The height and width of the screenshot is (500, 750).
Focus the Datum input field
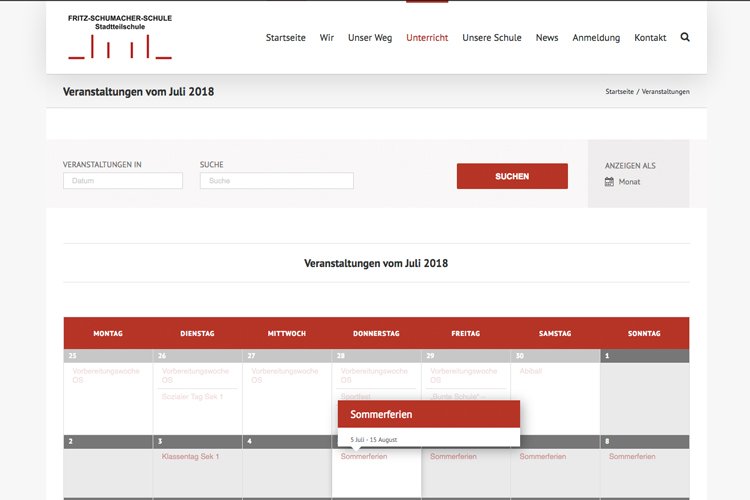coord(123,181)
